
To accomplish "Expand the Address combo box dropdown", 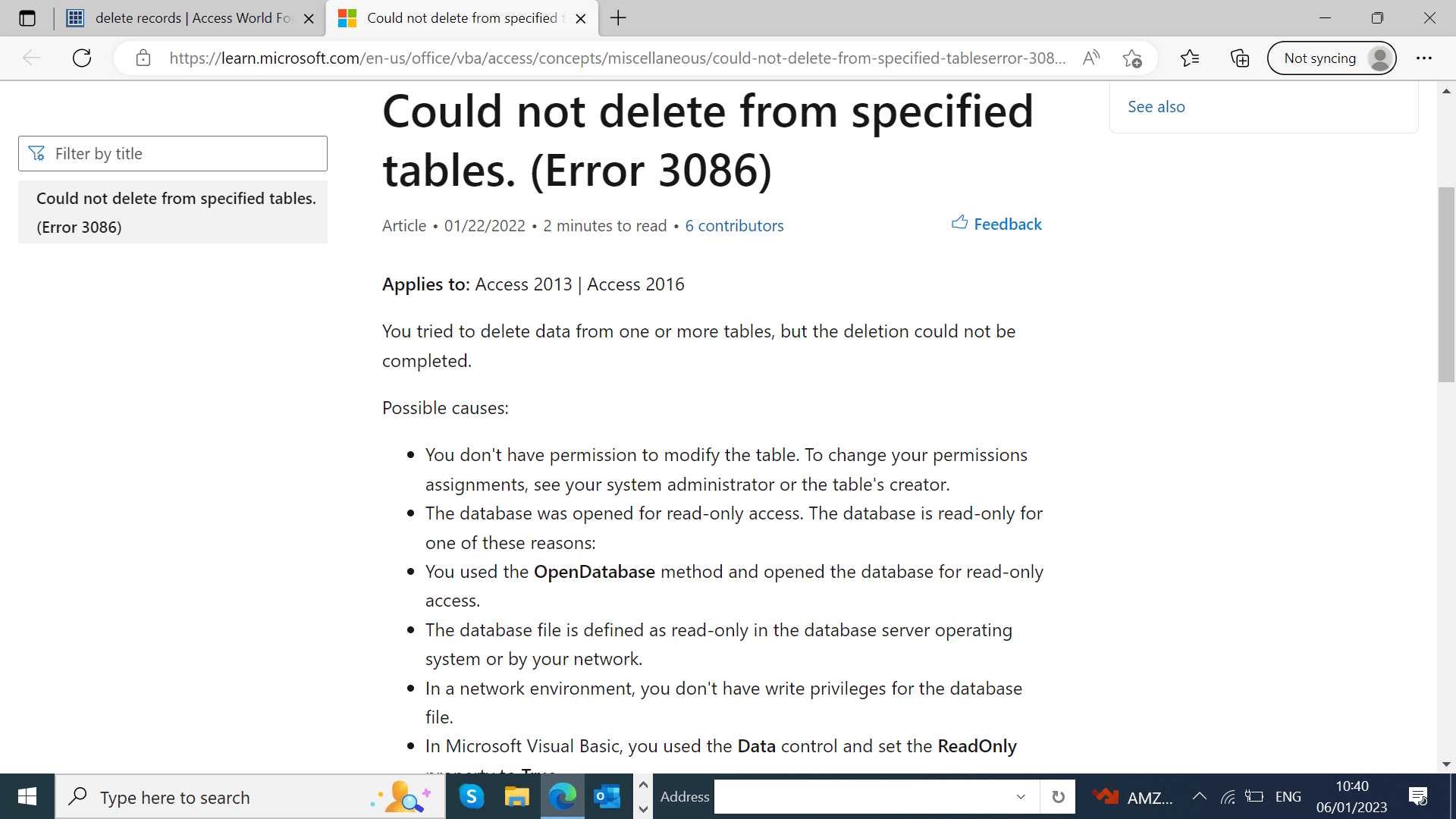I will pos(1021,796).
